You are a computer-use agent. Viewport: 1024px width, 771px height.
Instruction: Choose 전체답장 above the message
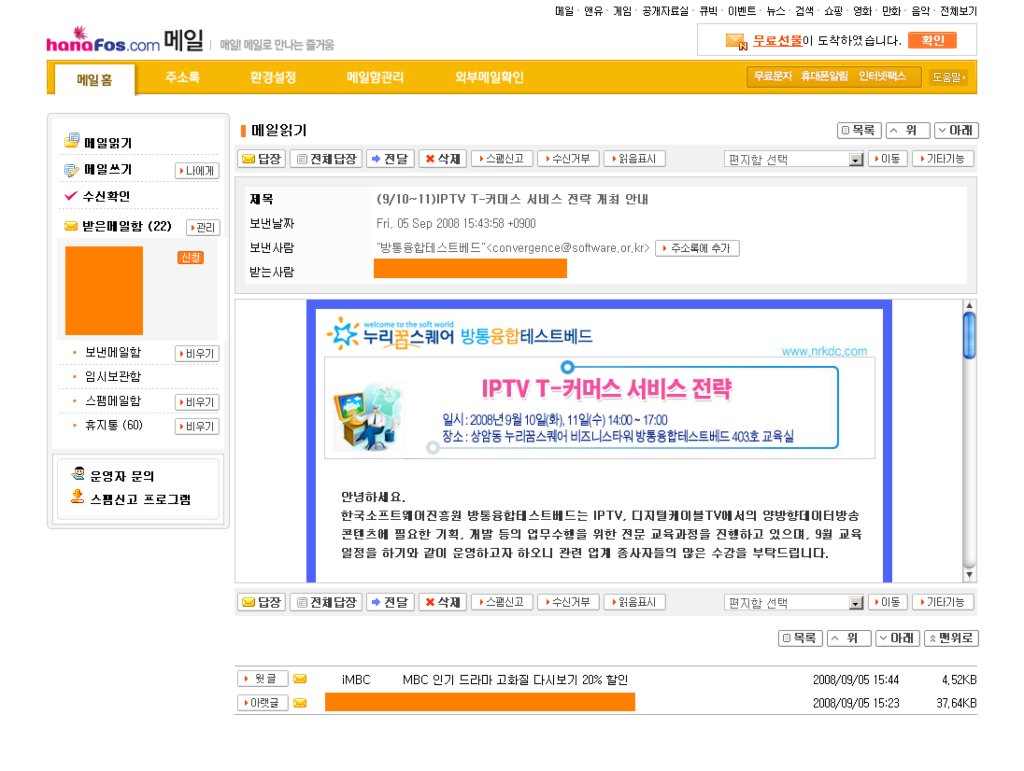click(326, 159)
